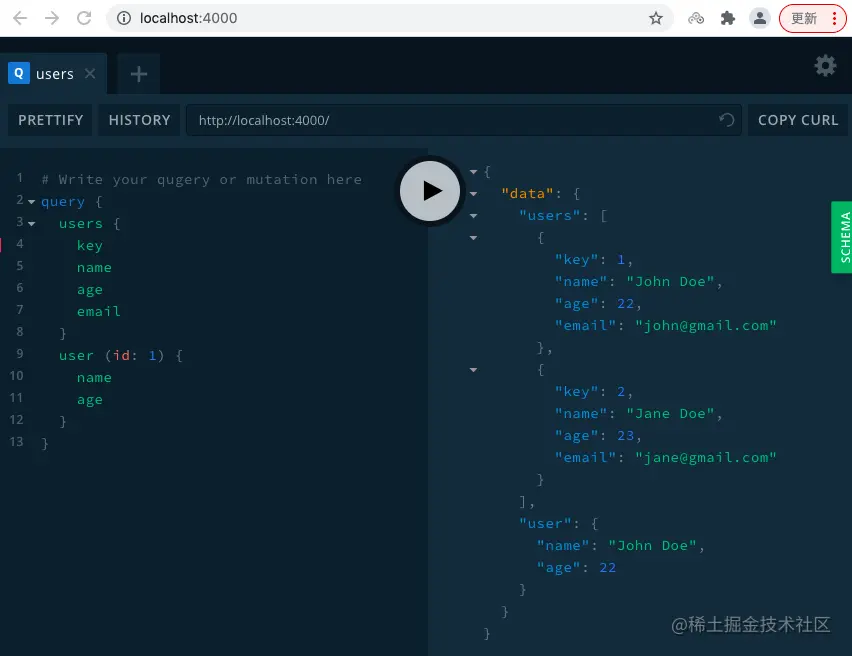
Task: Collapse the users array in the response
Action: click(473, 215)
